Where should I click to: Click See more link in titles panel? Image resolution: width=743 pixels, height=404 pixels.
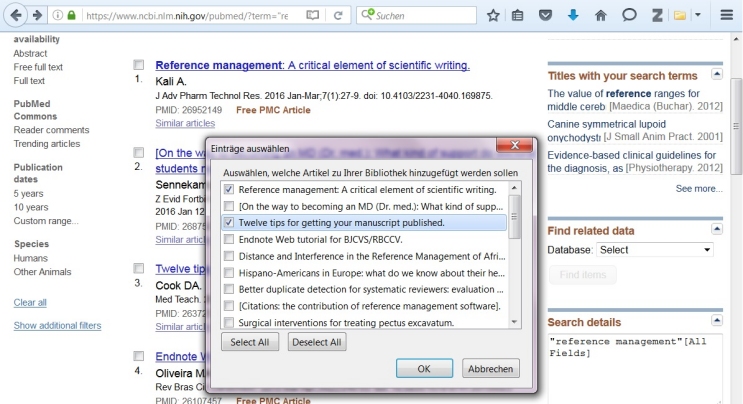click(699, 189)
